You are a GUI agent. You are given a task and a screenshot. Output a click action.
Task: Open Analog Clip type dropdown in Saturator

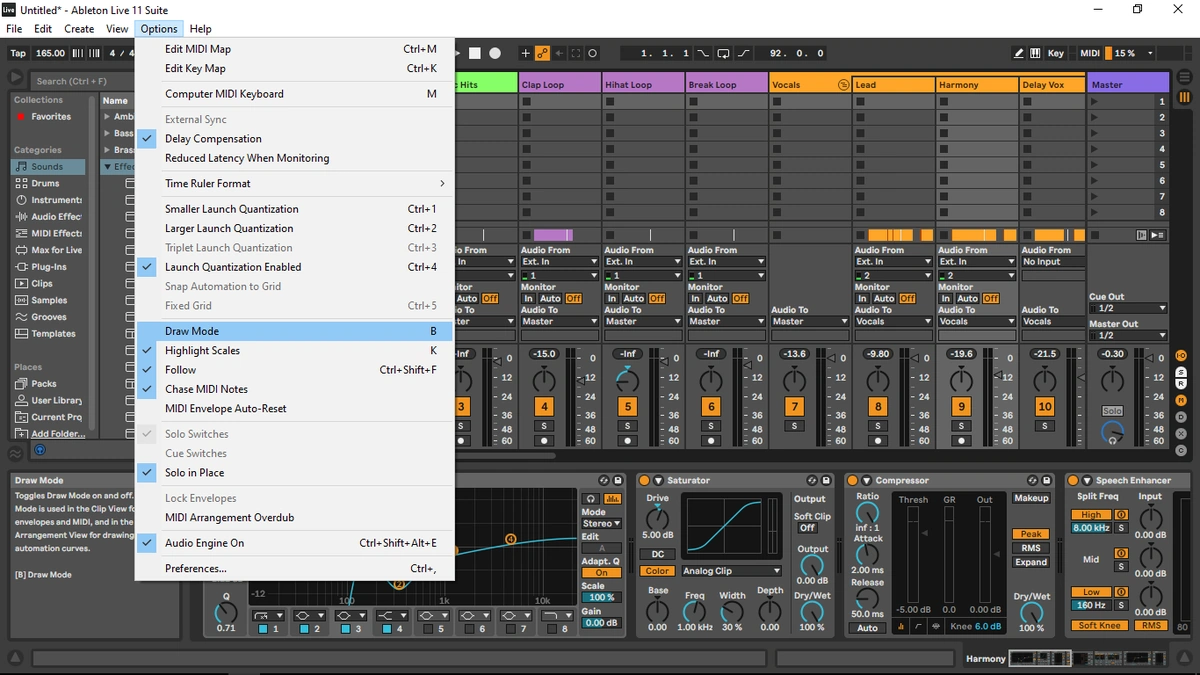[731, 571]
